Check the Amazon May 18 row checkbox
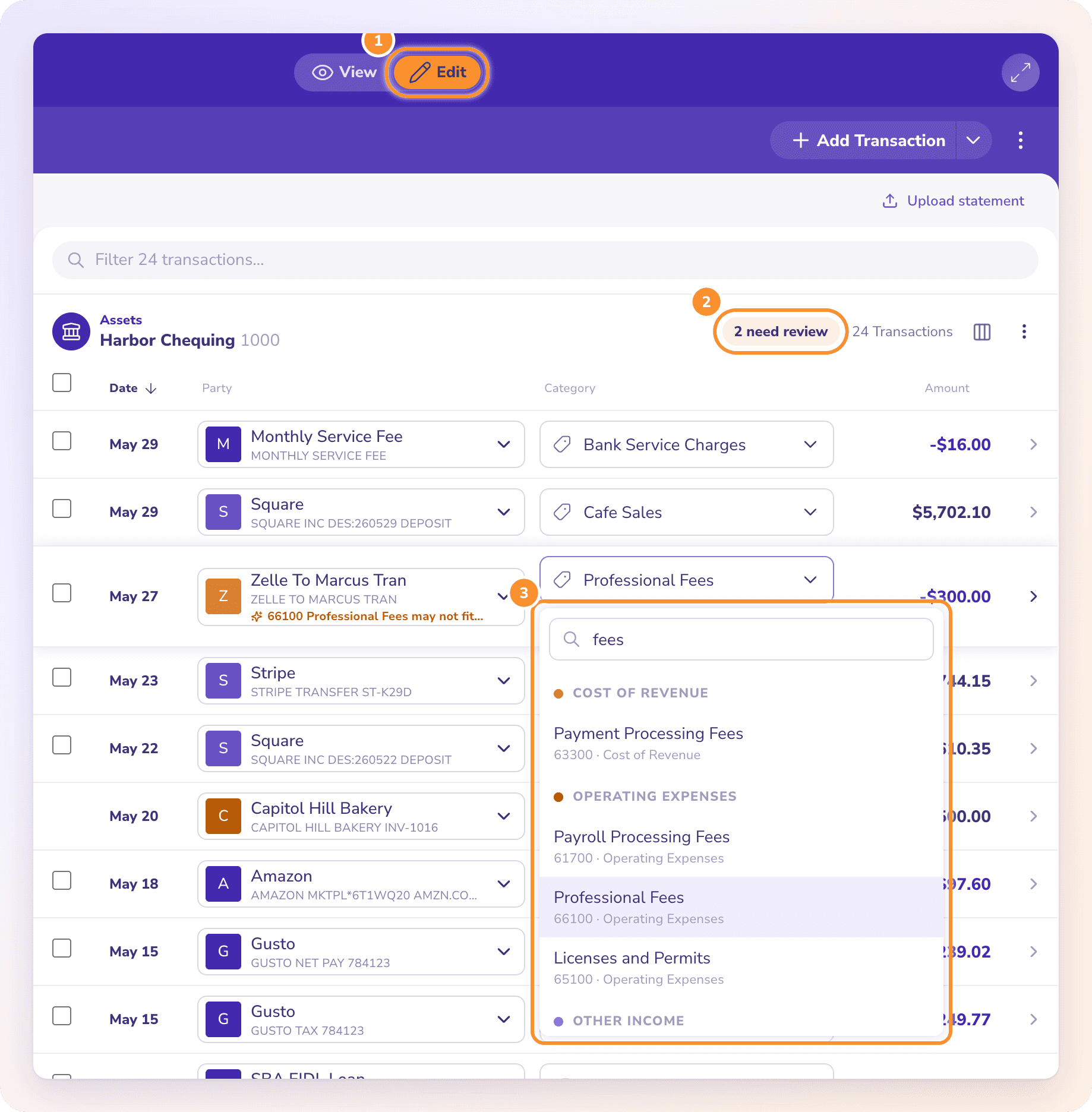The width and height of the screenshot is (1092, 1112). click(62, 880)
